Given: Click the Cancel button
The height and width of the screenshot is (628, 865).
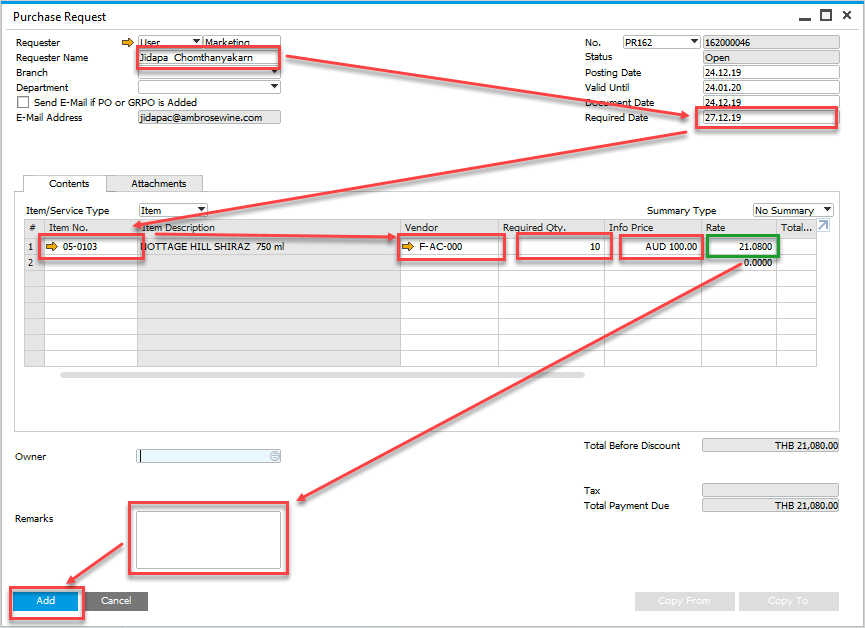Looking at the screenshot, I should coord(116,601).
